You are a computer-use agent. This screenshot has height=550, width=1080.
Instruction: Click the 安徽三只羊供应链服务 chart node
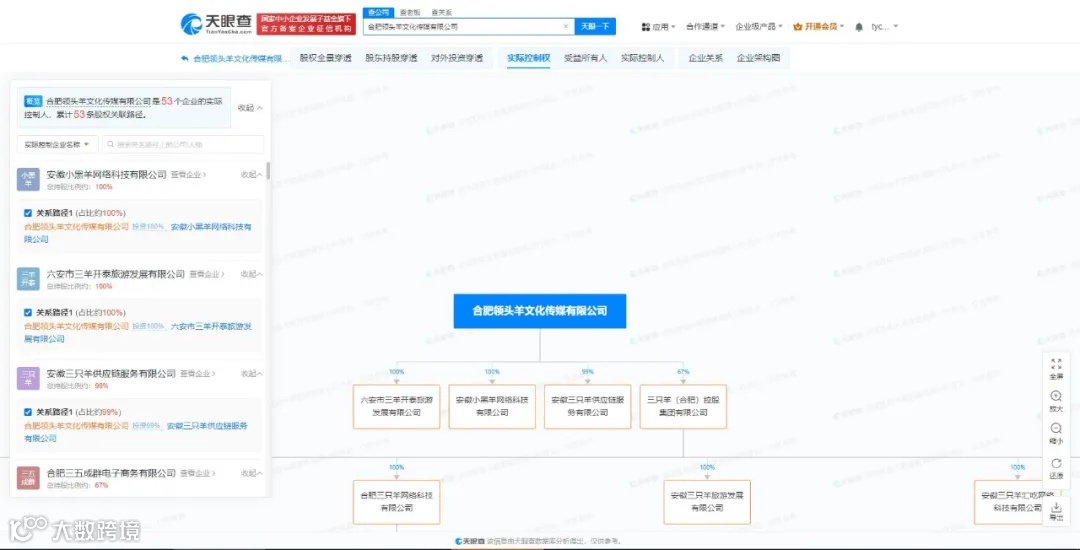coord(588,406)
